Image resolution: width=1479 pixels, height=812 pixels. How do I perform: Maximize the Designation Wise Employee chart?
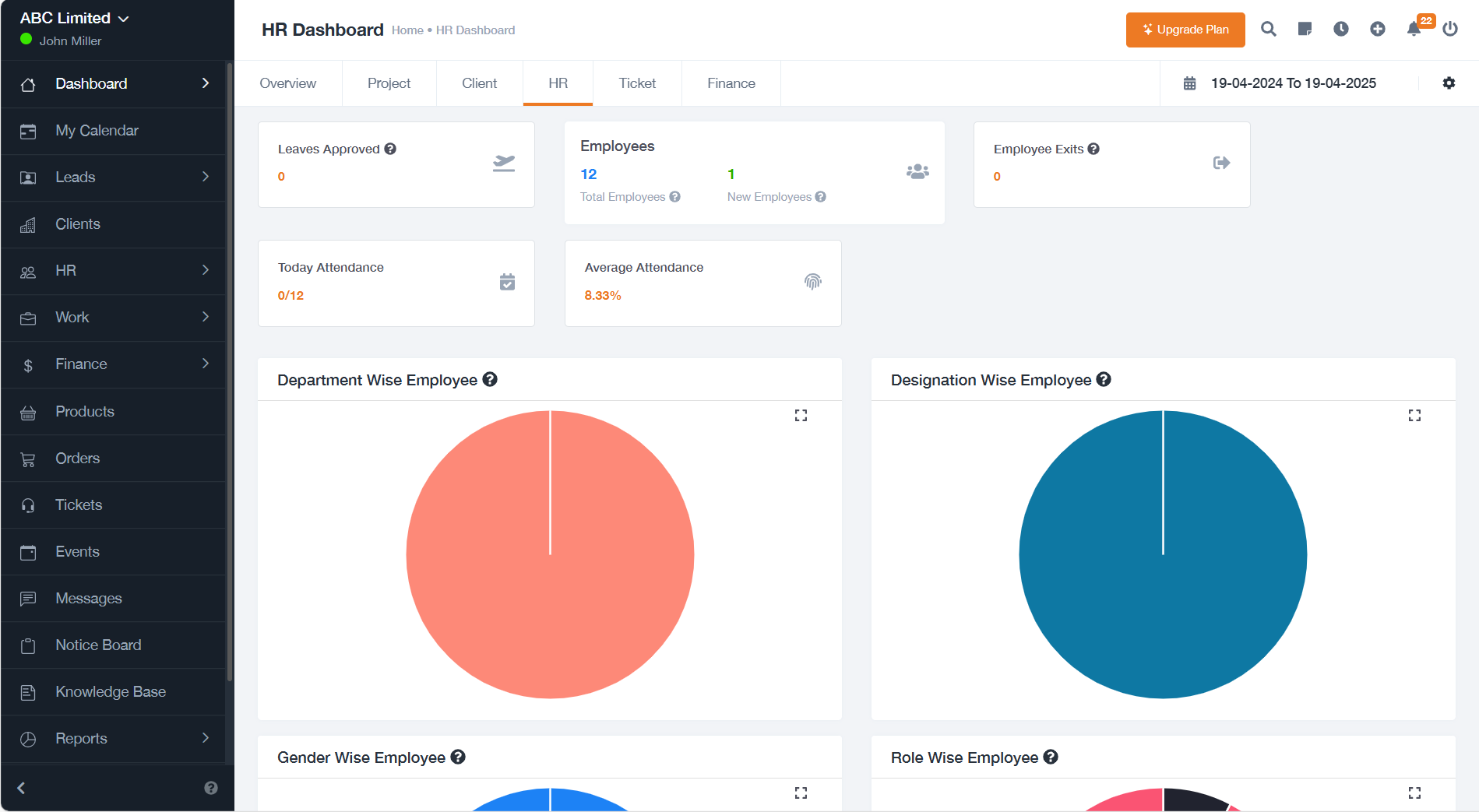[x=1414, y=416]
